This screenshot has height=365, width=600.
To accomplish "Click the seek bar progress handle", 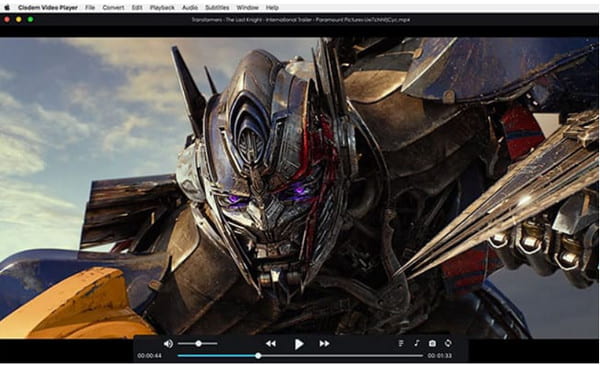I will click(259, 356).
